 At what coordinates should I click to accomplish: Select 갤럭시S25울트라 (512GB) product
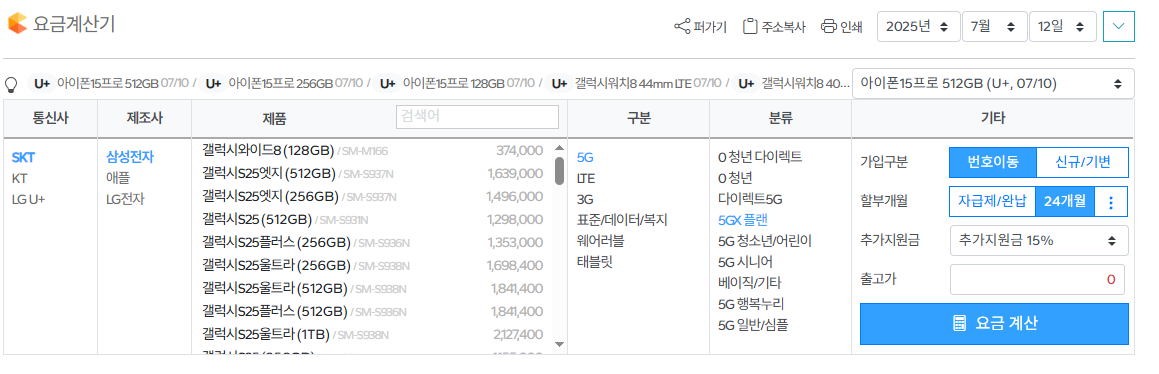click(x=373, y=288)
